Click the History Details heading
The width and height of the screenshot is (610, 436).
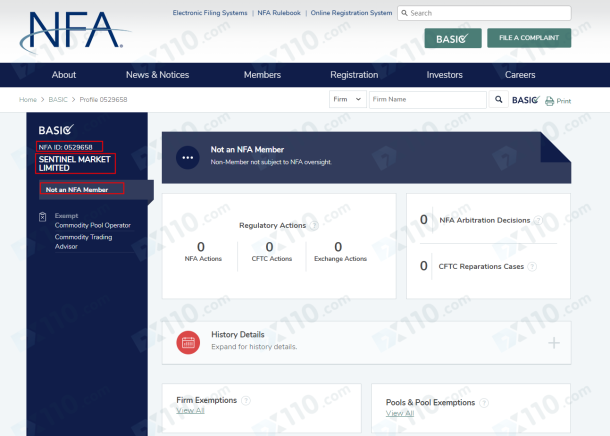pos(238,334)
